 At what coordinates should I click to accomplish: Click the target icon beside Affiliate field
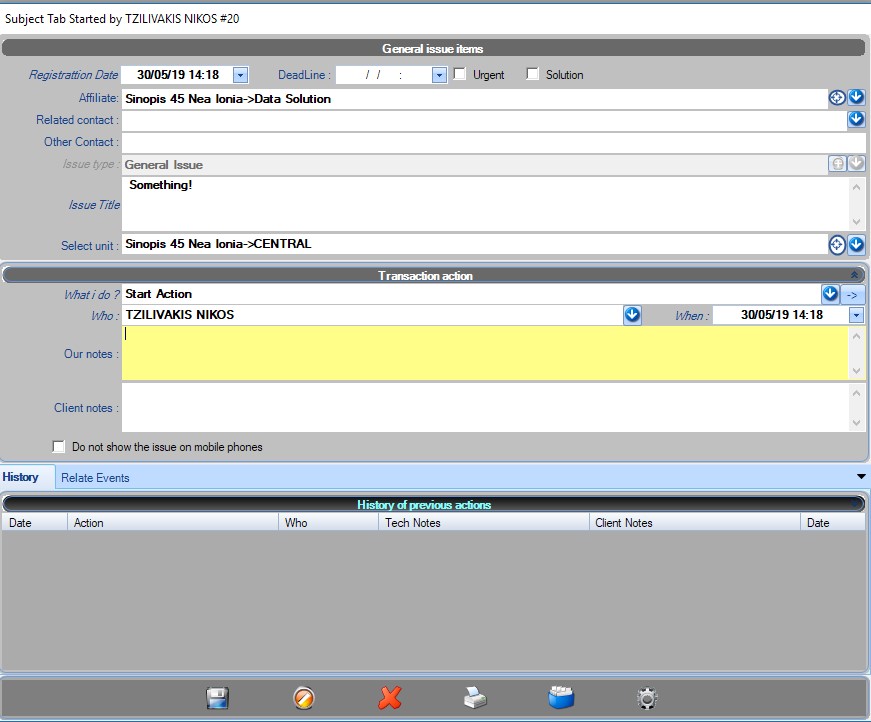pyautogui.click(x=837, y=98)
